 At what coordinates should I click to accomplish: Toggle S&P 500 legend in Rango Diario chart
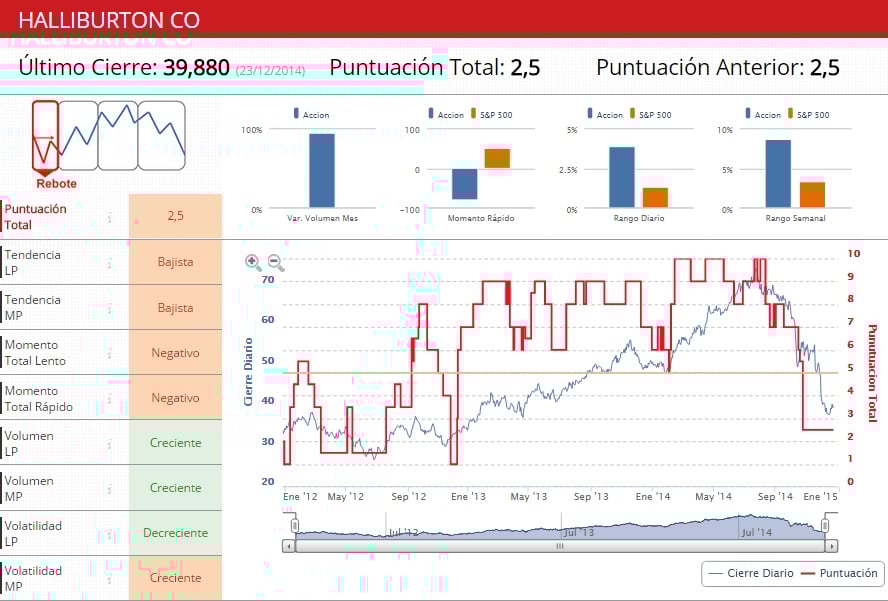[650, 114]
